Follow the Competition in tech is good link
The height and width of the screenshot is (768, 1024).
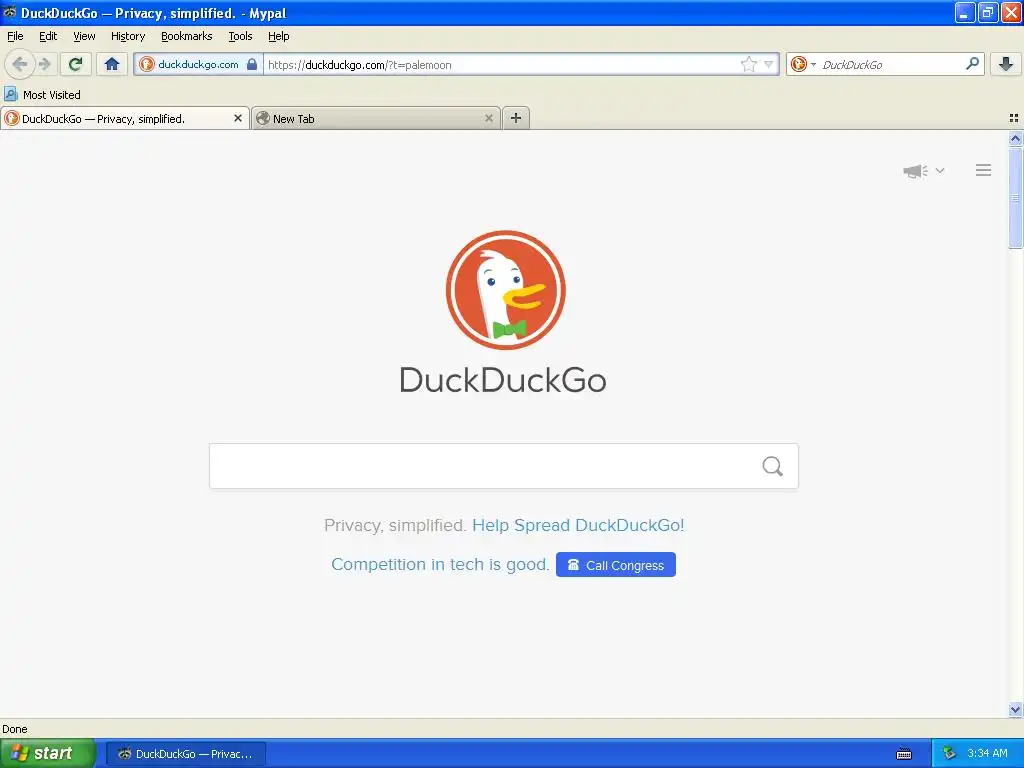[440, 564]
